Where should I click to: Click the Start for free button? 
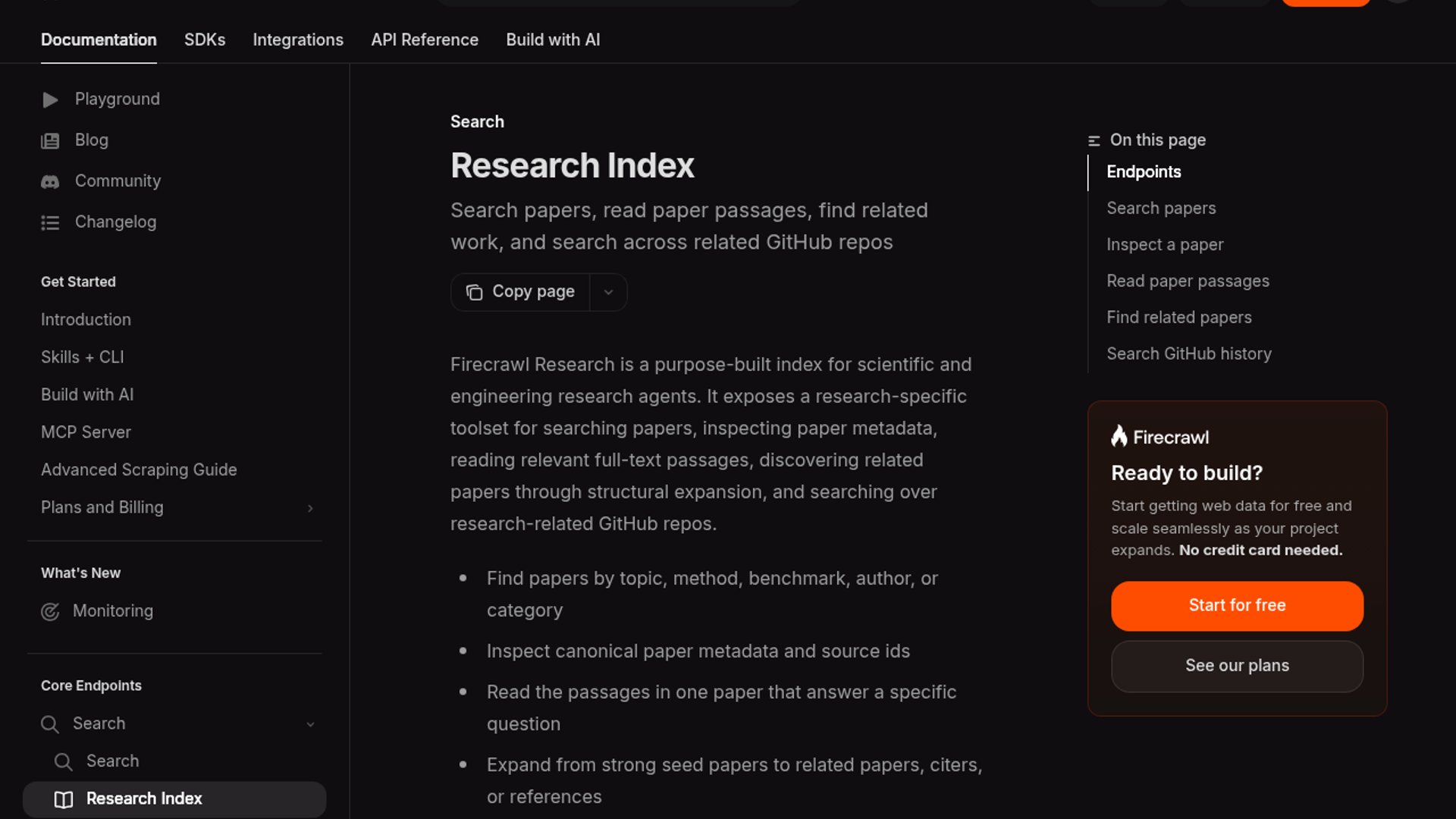1237,606
